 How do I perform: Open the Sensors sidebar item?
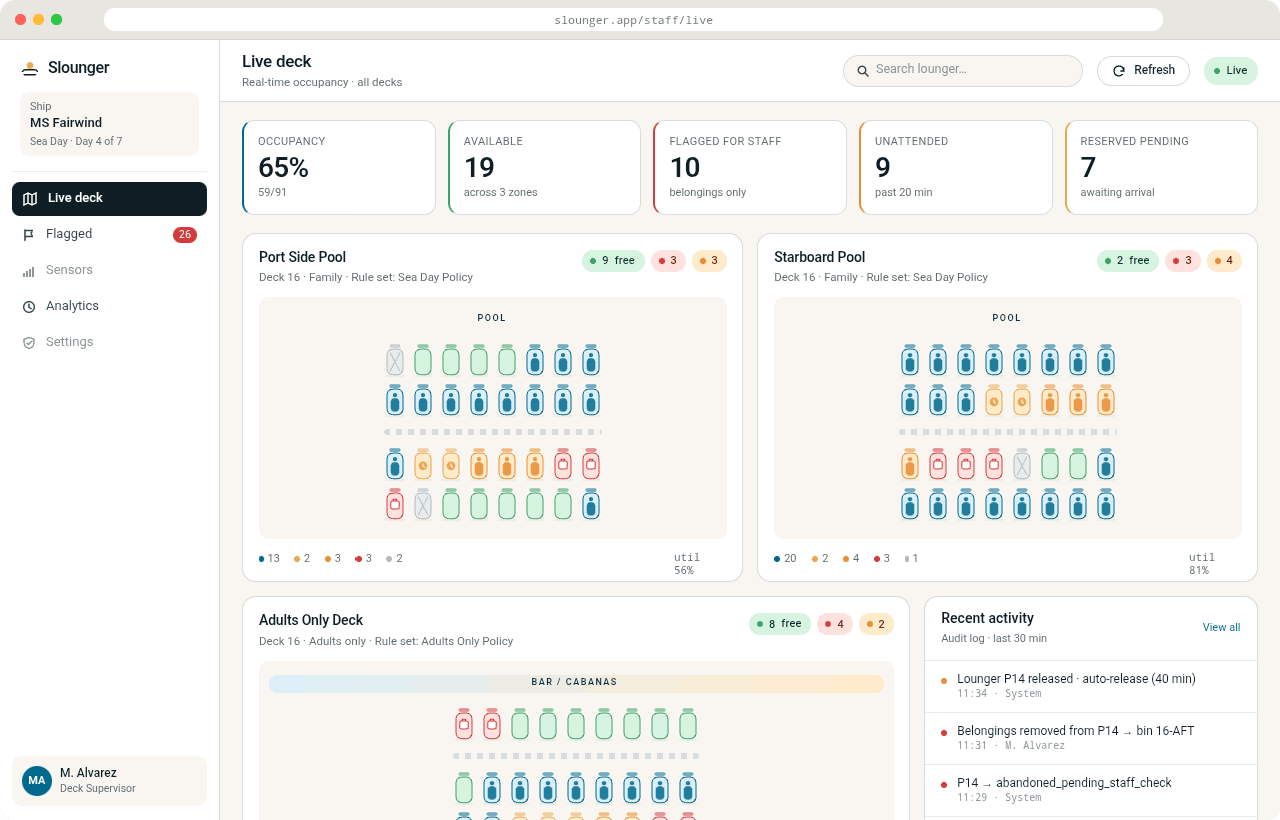[x=109, y=270]
